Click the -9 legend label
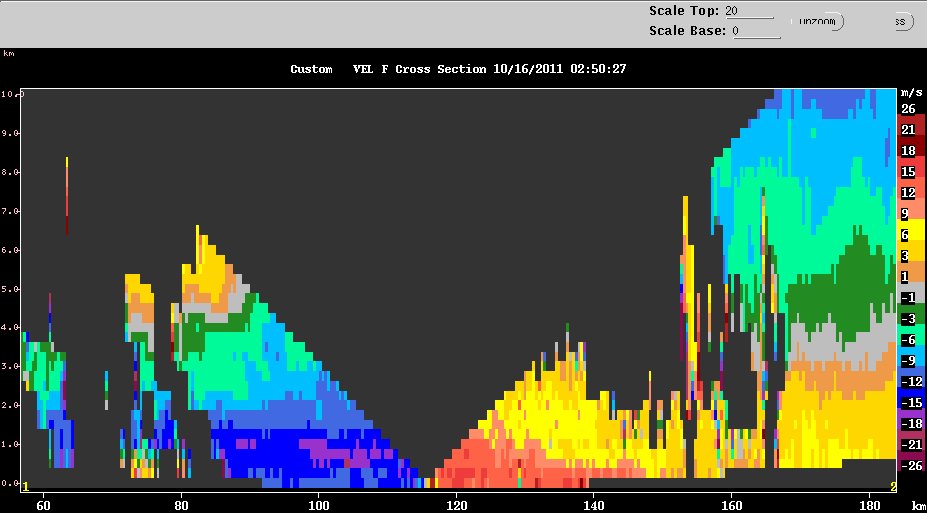 pos(908,361)
